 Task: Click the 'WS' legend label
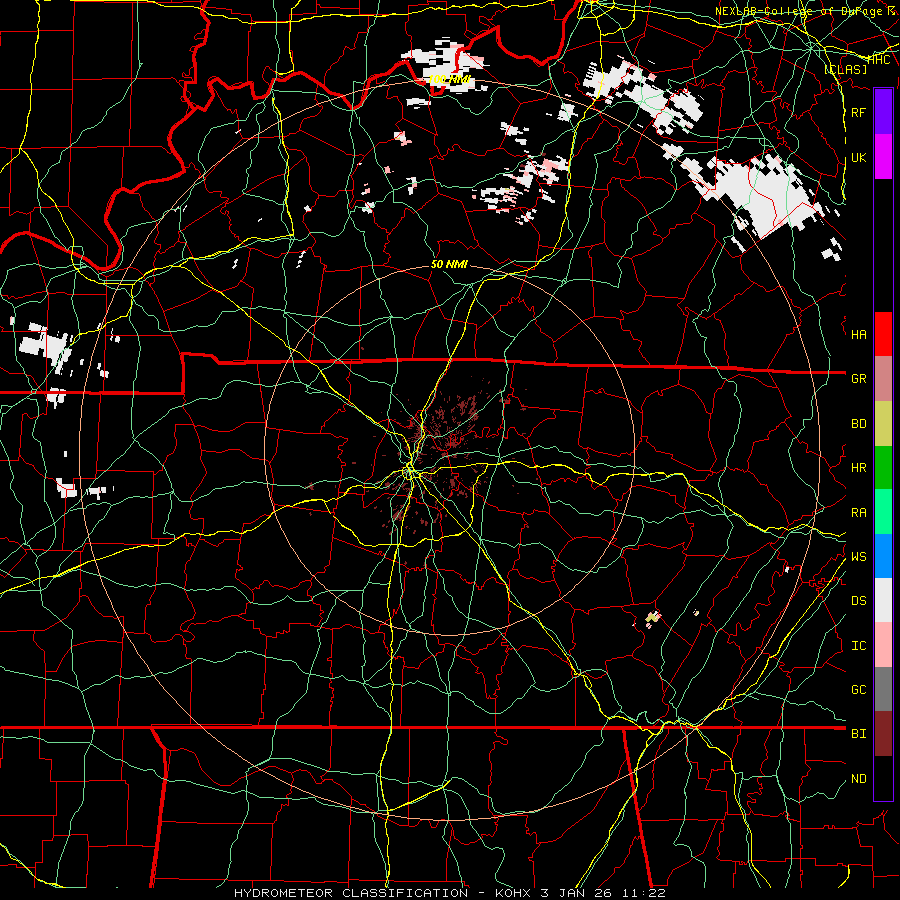click(858, 556)
